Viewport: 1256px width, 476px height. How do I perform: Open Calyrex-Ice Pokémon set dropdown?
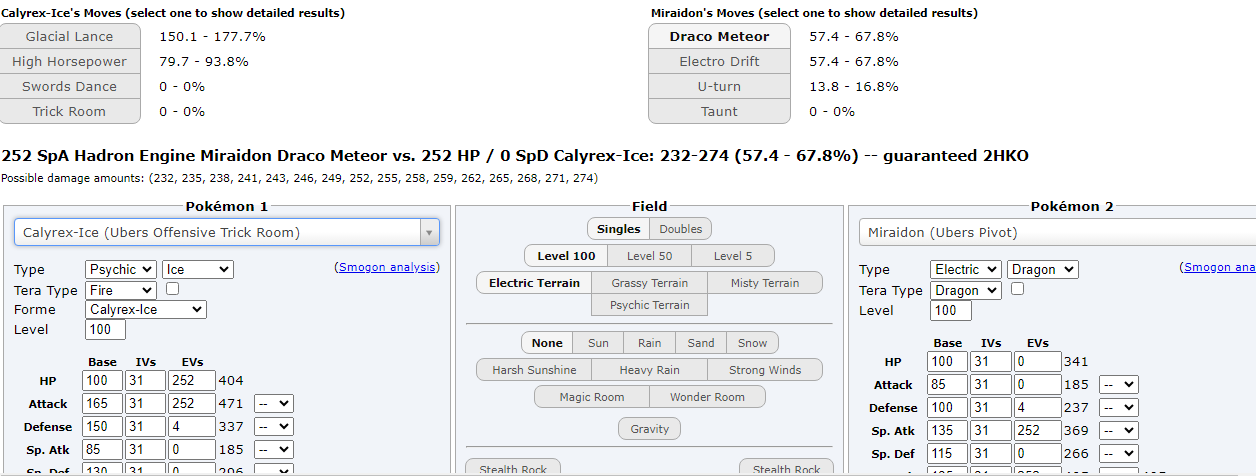pyautogui.click(x=226, y=233)
